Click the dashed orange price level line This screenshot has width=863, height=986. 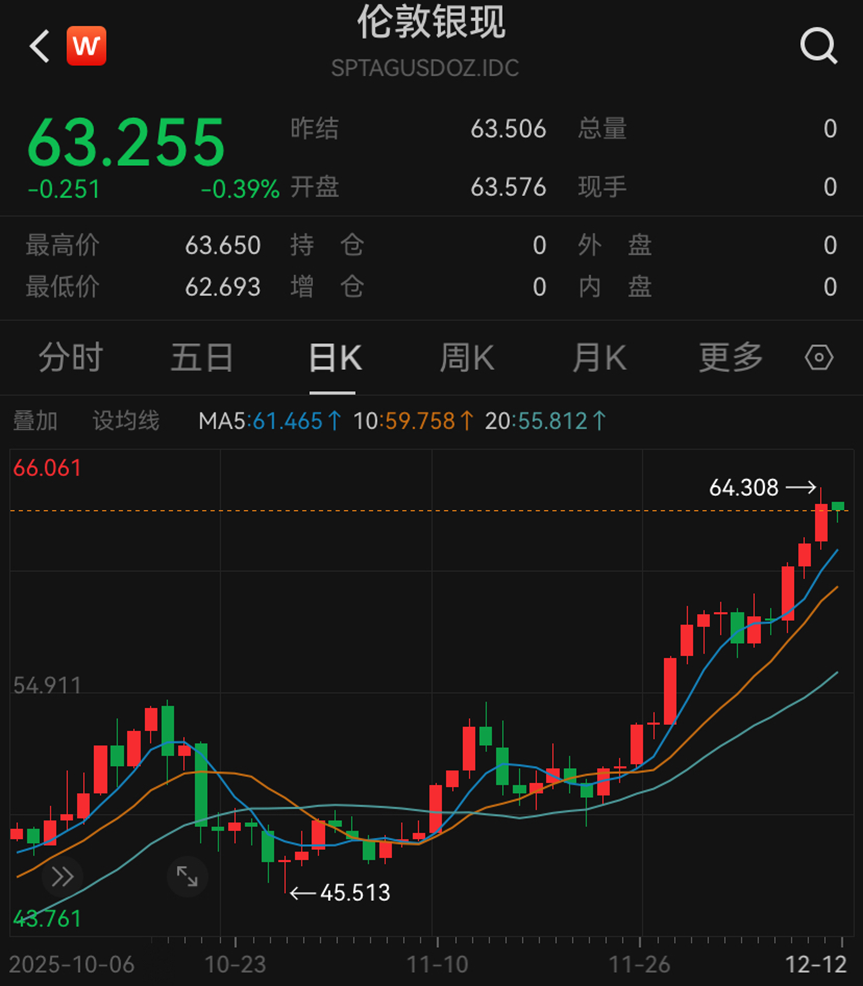(400, 509)
